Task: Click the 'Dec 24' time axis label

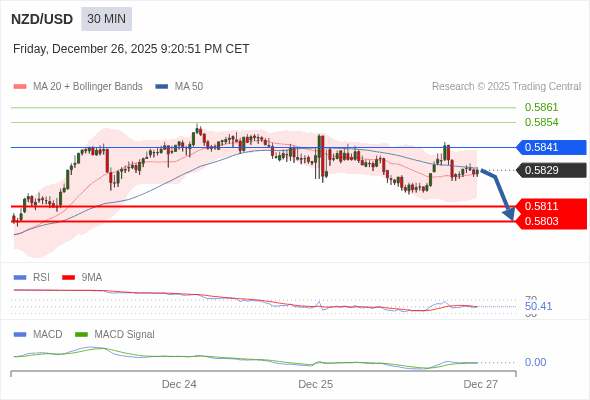Action: point(179,384)
